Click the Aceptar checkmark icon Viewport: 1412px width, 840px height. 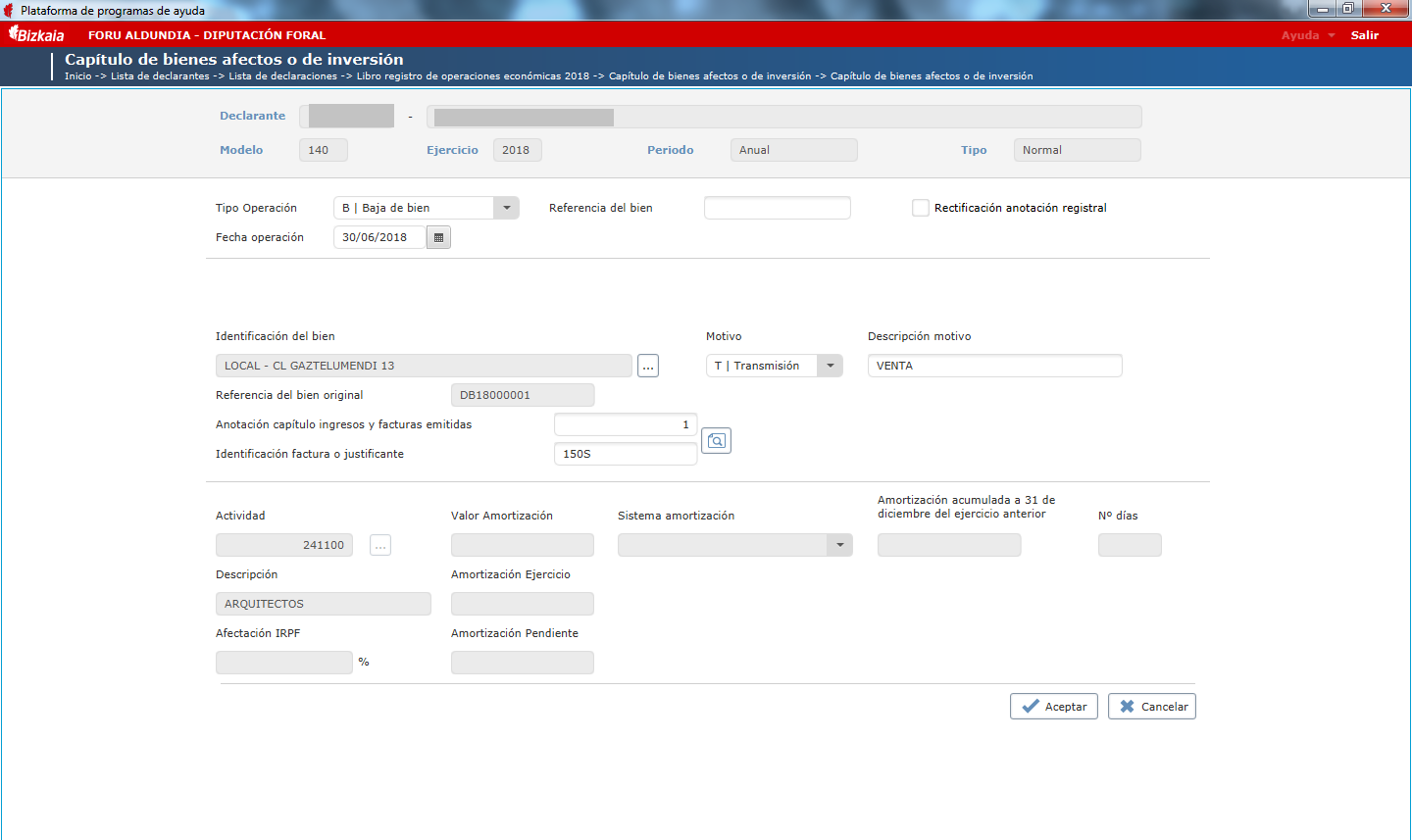(x=1031, y=706)
